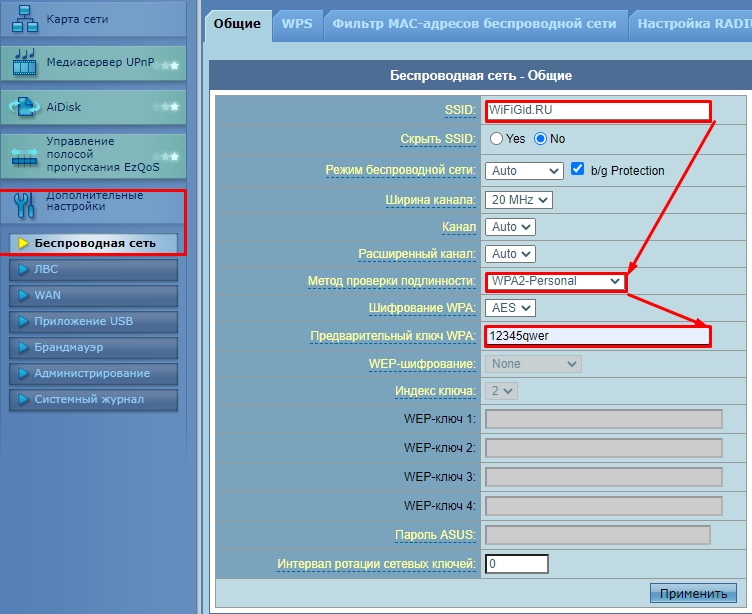This screenshot has width=752, height=614.
Task: Click the wrench icon for Дополнительные настройки
Action: [x=24, y=205]
